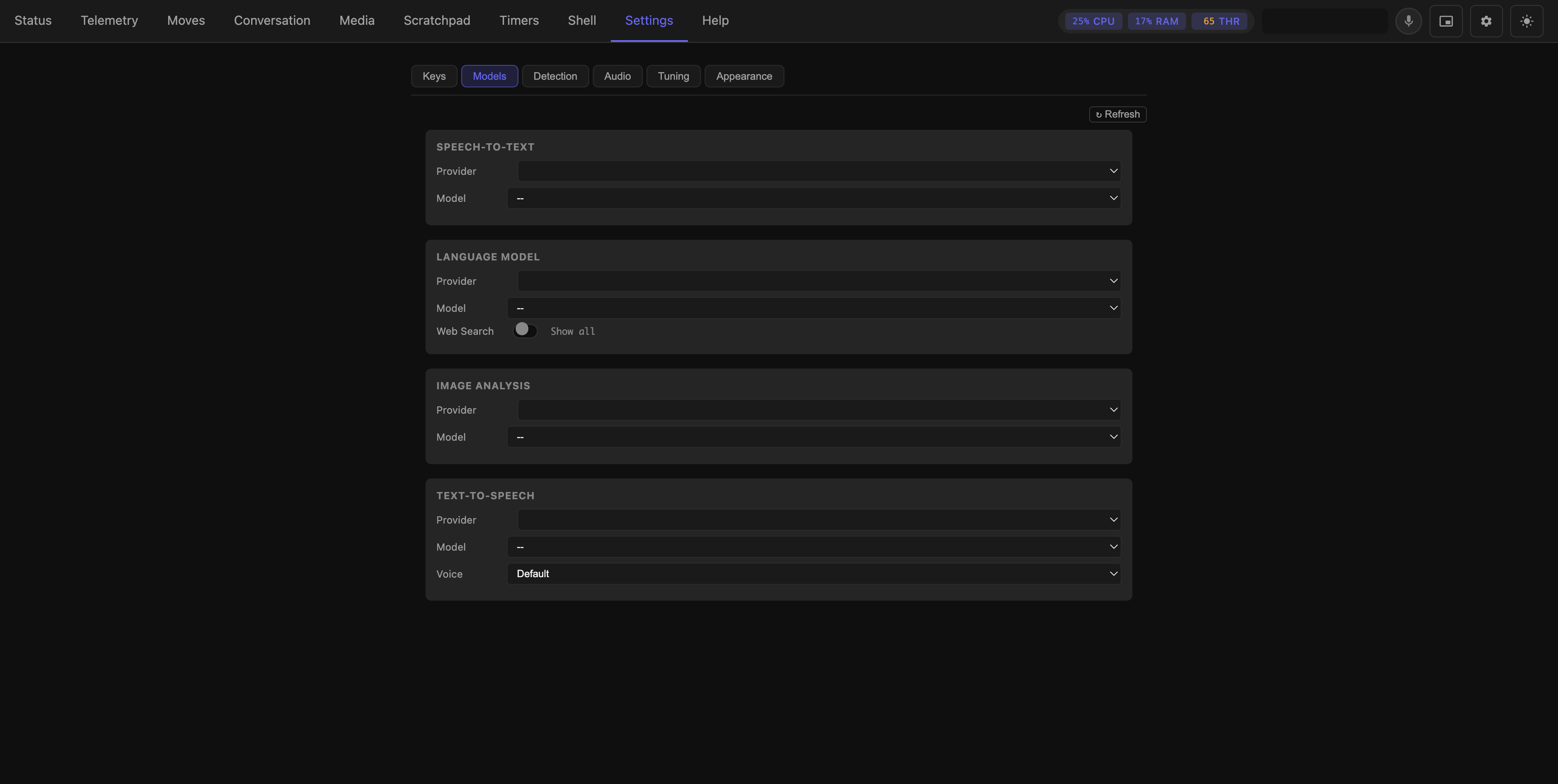Click the LANGUAGE MODEL section heading
The width and height of the screenshot is (1558, 784).
tap(488, 257)
